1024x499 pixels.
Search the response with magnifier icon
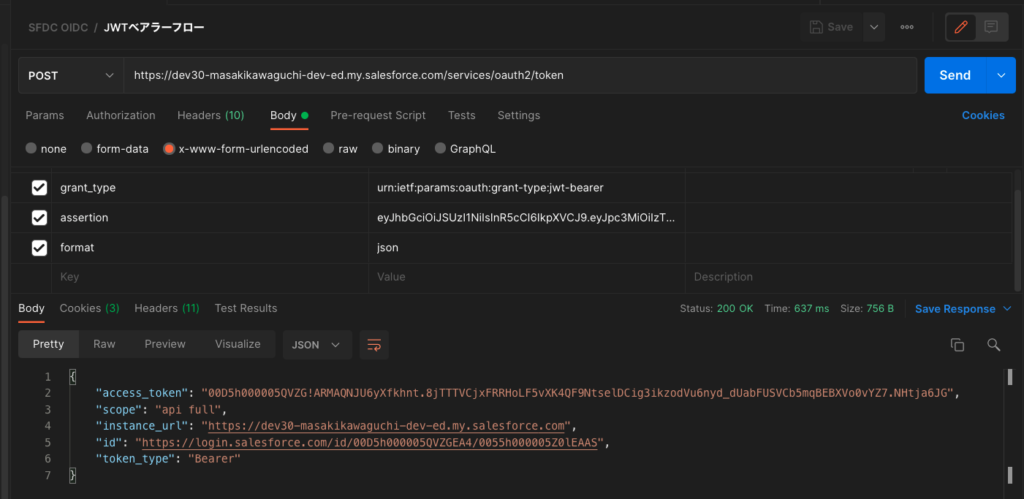coord(993,344)
